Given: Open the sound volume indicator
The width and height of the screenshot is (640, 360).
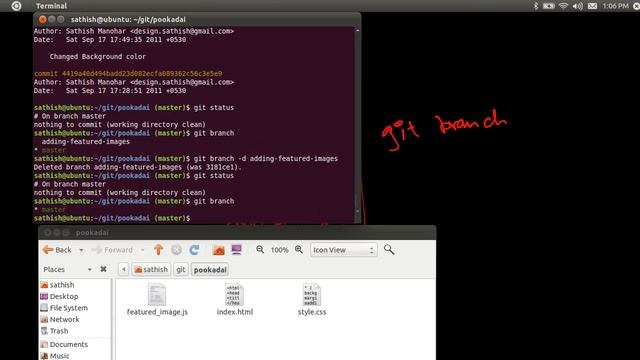Looking at the screenshot, I should 578,6.
